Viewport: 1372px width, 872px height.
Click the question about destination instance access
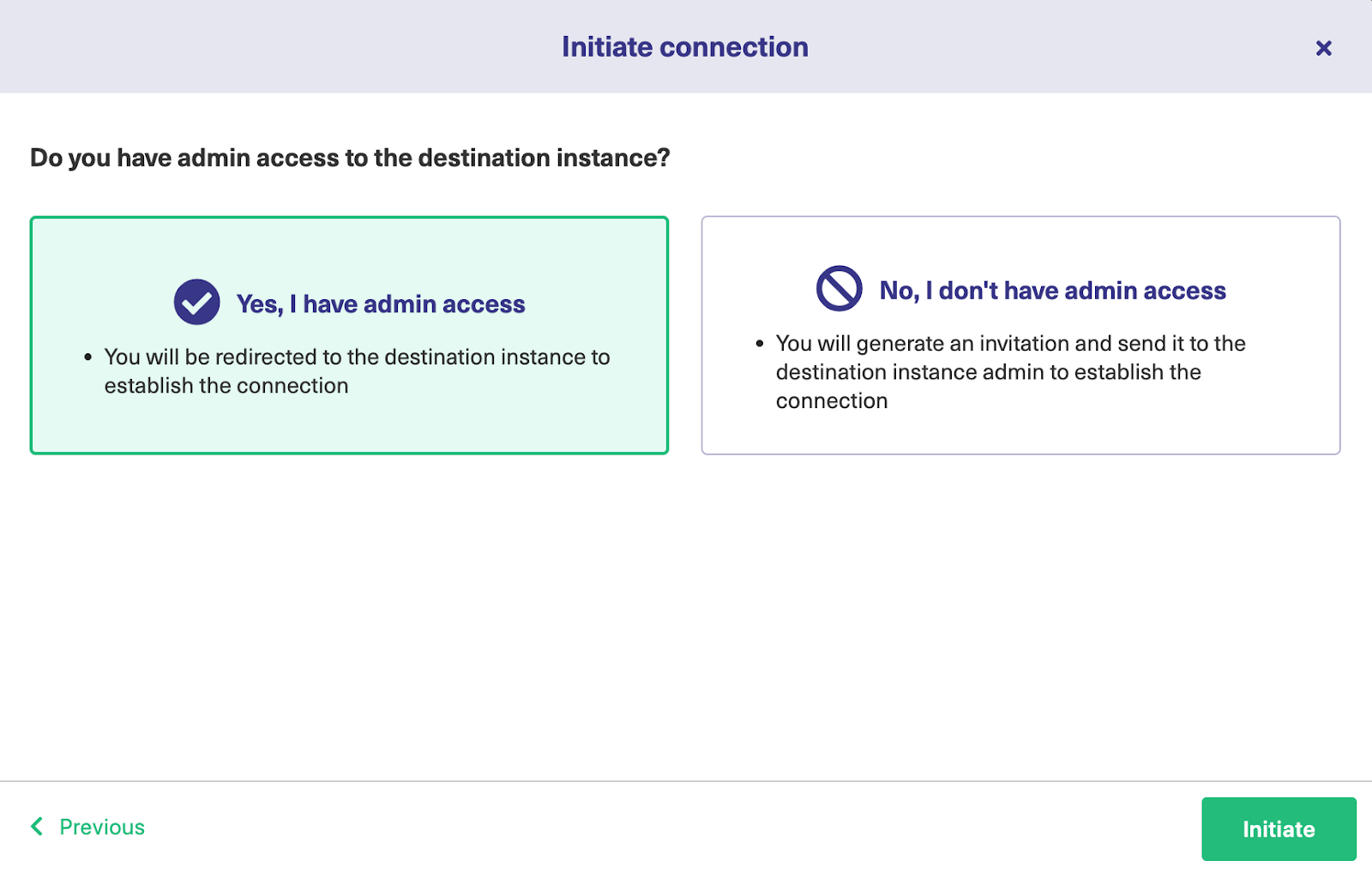click(x=349, y=158)
